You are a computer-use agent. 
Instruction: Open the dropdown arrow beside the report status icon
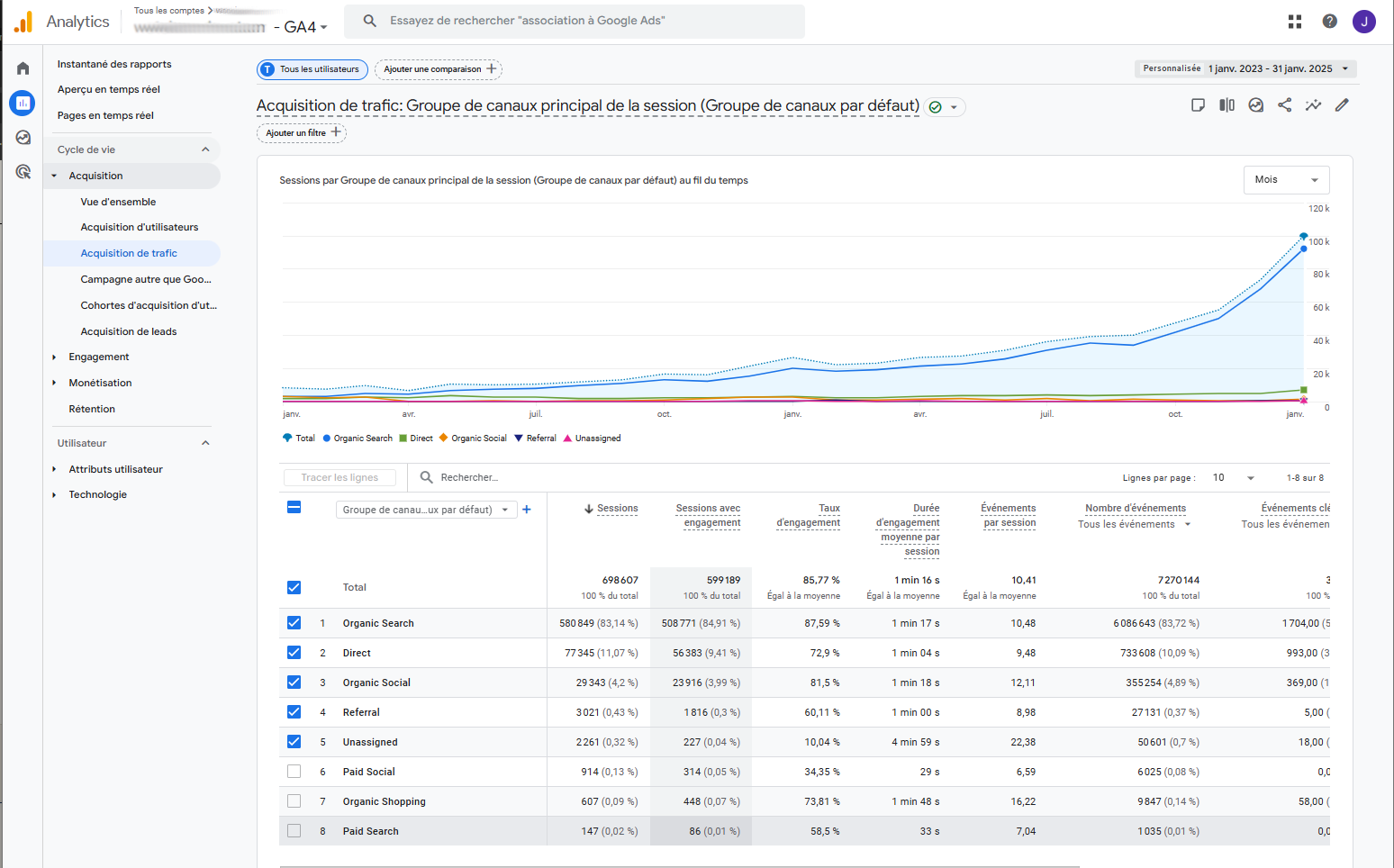click(x=954, y=108)
